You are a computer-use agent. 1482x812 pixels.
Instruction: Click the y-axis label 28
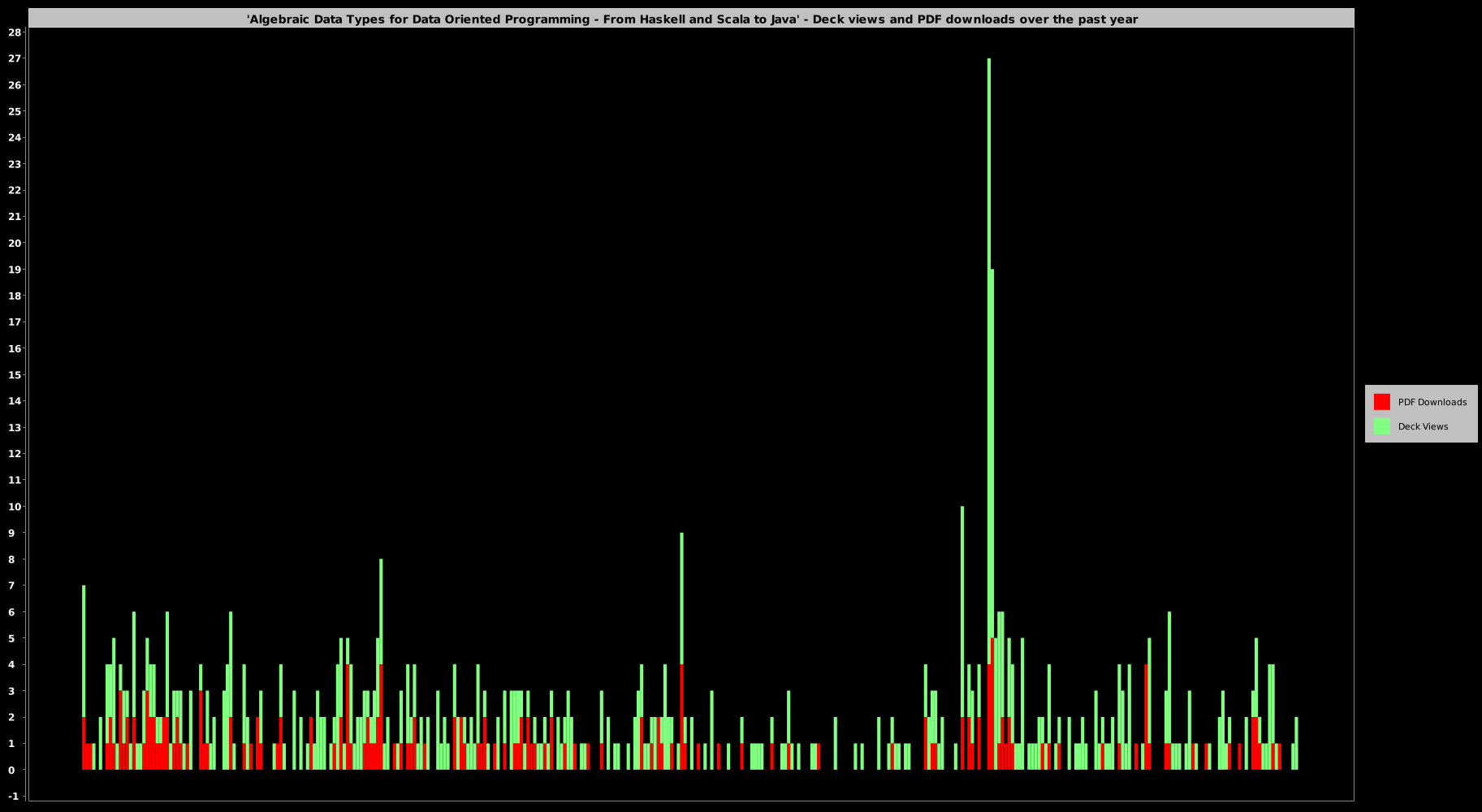15,32
